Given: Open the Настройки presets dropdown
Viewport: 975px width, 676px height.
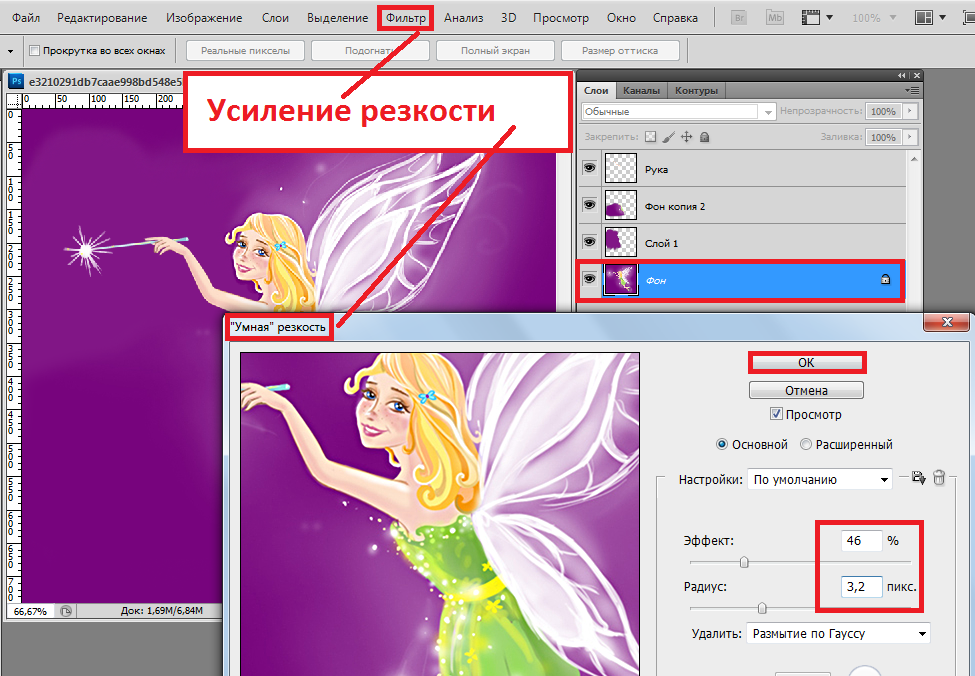Looking at the screenshot, I should pos(819,480).
